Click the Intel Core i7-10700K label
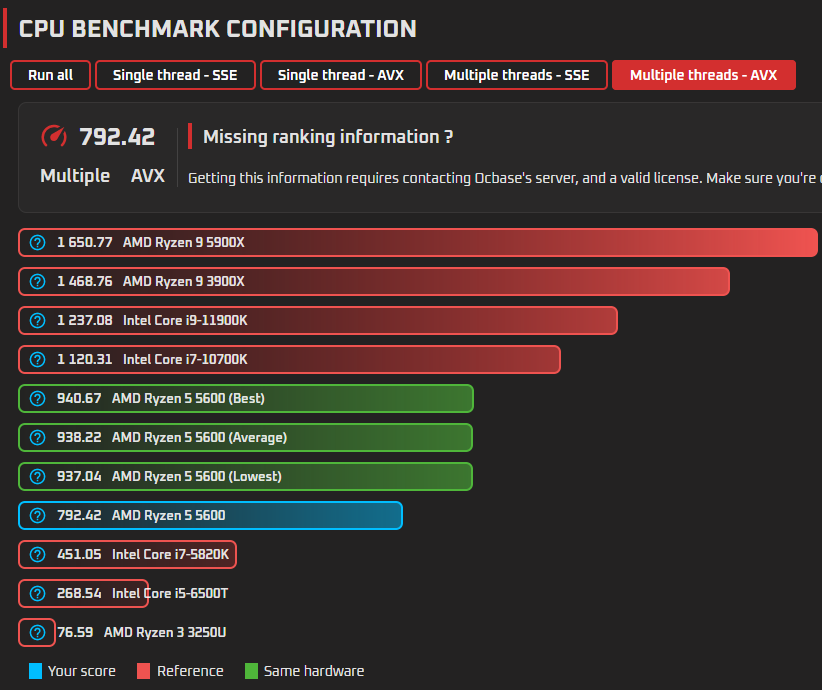This screenshot has height=690, width=822. point(185,360)
